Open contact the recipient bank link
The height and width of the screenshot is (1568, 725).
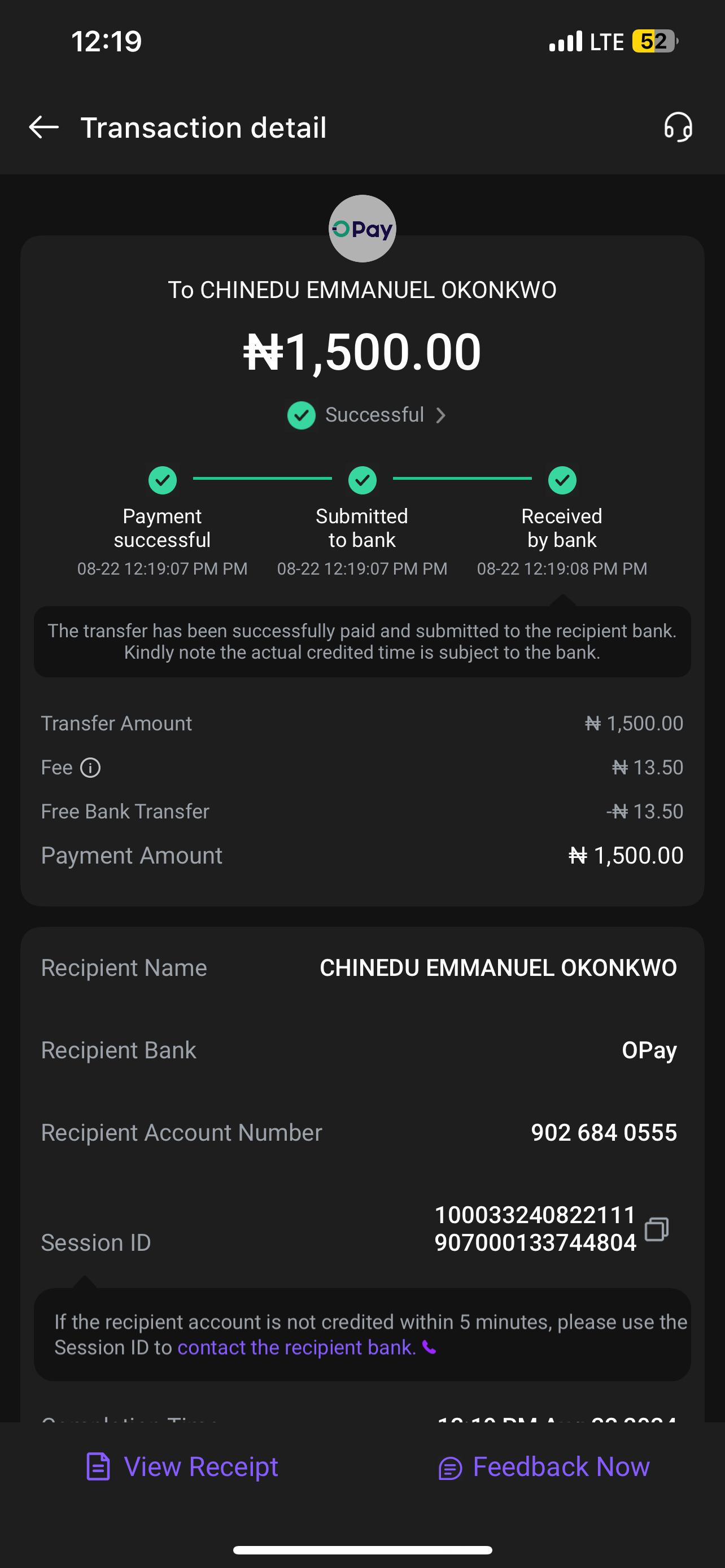click(x=296, y=1348)
